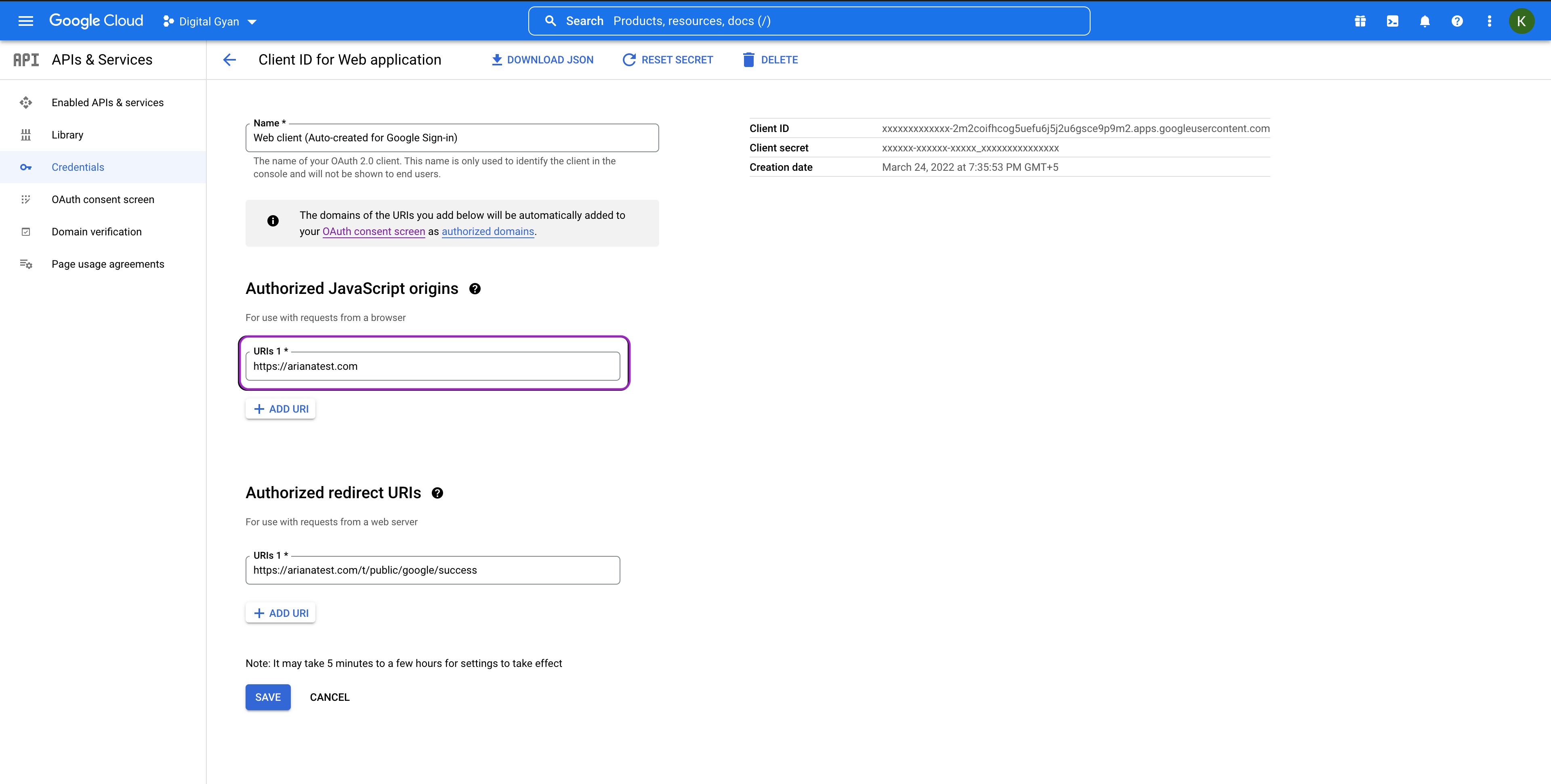The height and width of the screenshot is (784, 1551).
Task: Open the Help question mark icon
Action: 1457,21
